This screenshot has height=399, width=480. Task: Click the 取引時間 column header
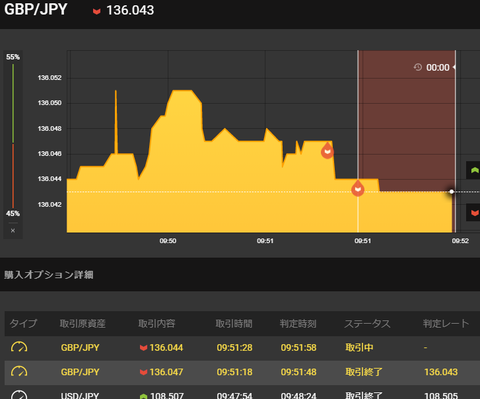(234, 323)
